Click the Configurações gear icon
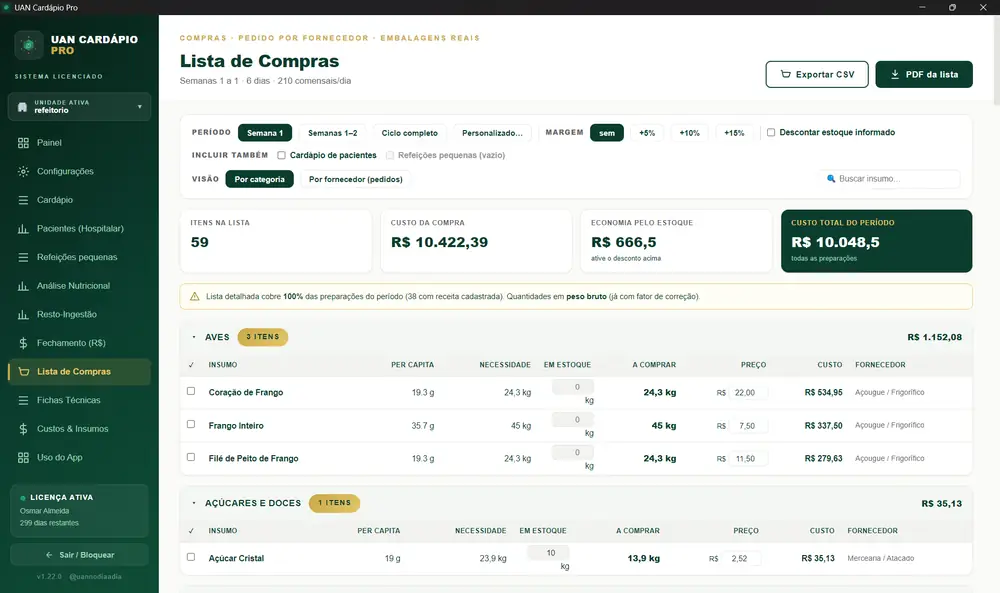Screen dimensions: 1000x593 click(x=24, y=172)
